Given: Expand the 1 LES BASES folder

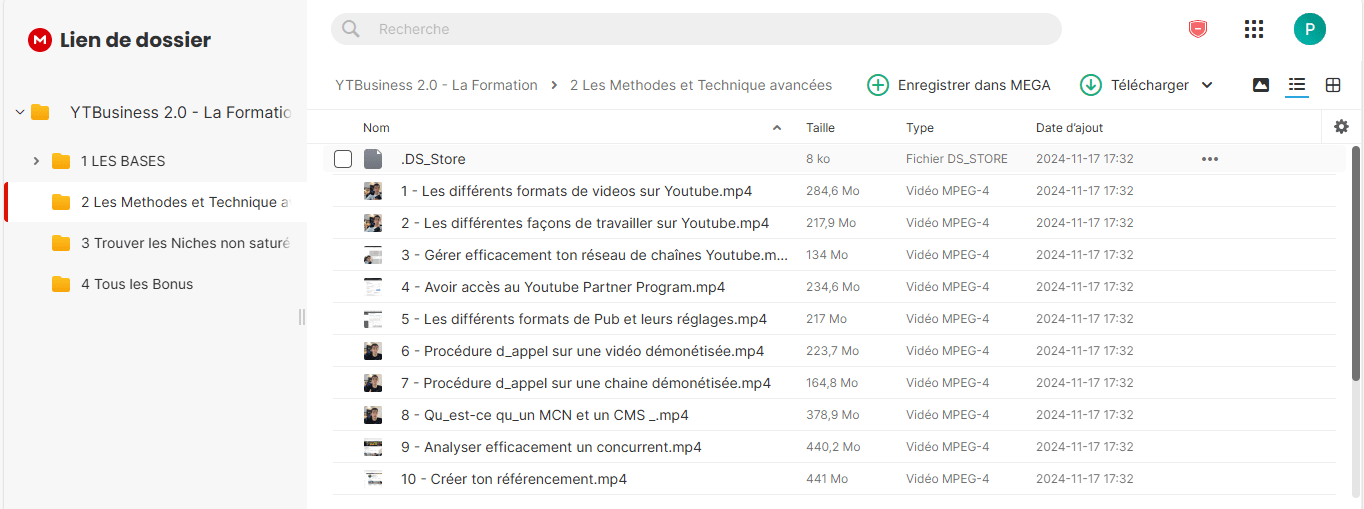Looking at the screenshot, I should [36, 161].
